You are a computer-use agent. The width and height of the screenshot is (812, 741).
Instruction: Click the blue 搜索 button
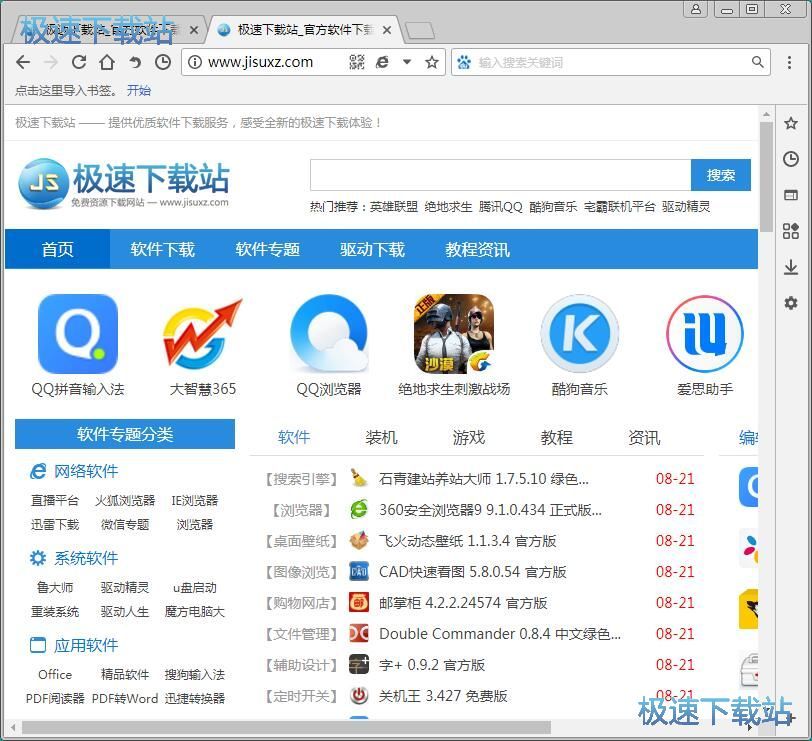(721, 175)
